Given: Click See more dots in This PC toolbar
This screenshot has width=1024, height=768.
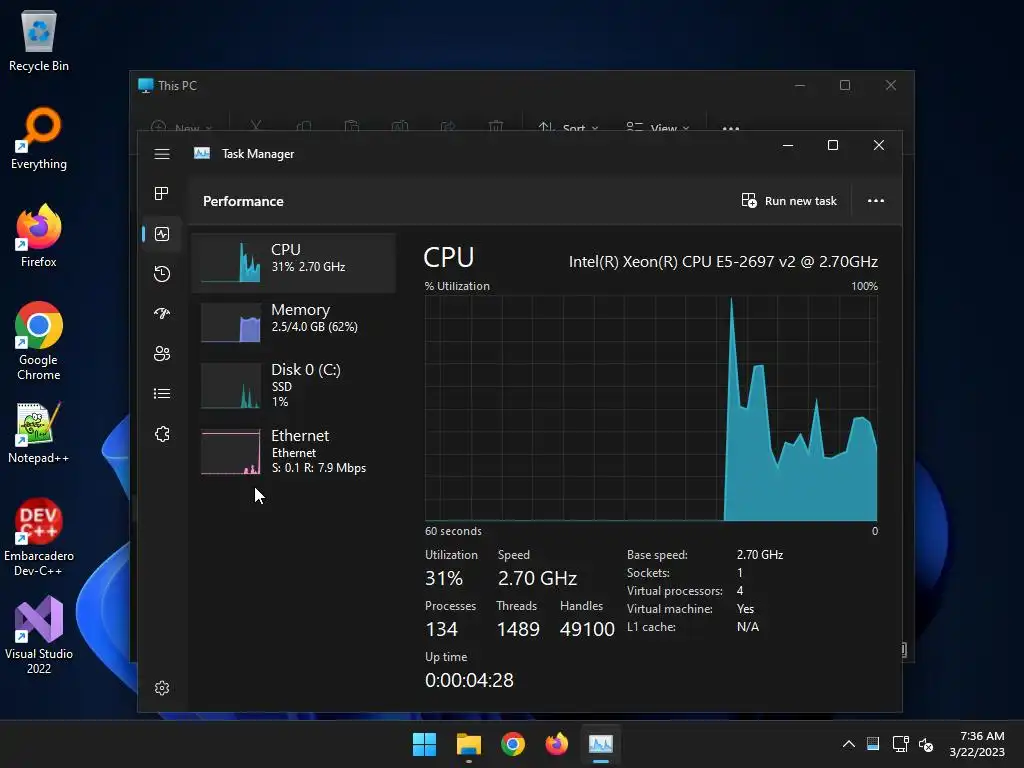Looking at the screenshot, I should [x=731, y=128].
